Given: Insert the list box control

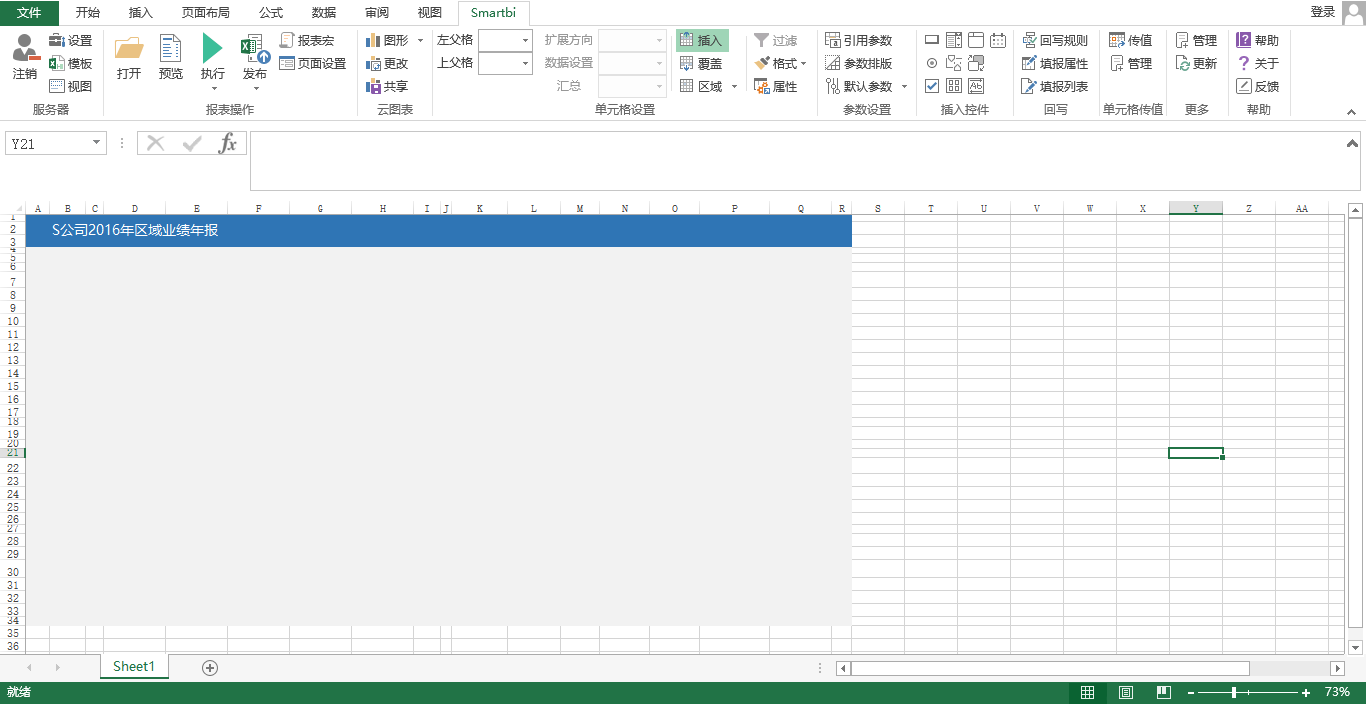Looking at the screenshot, I should (x=954, y=40).
